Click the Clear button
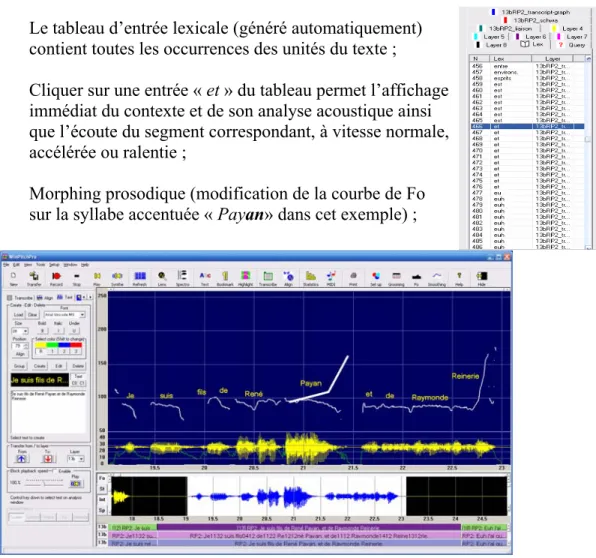The image size is (596, 558). click(33, 315)
